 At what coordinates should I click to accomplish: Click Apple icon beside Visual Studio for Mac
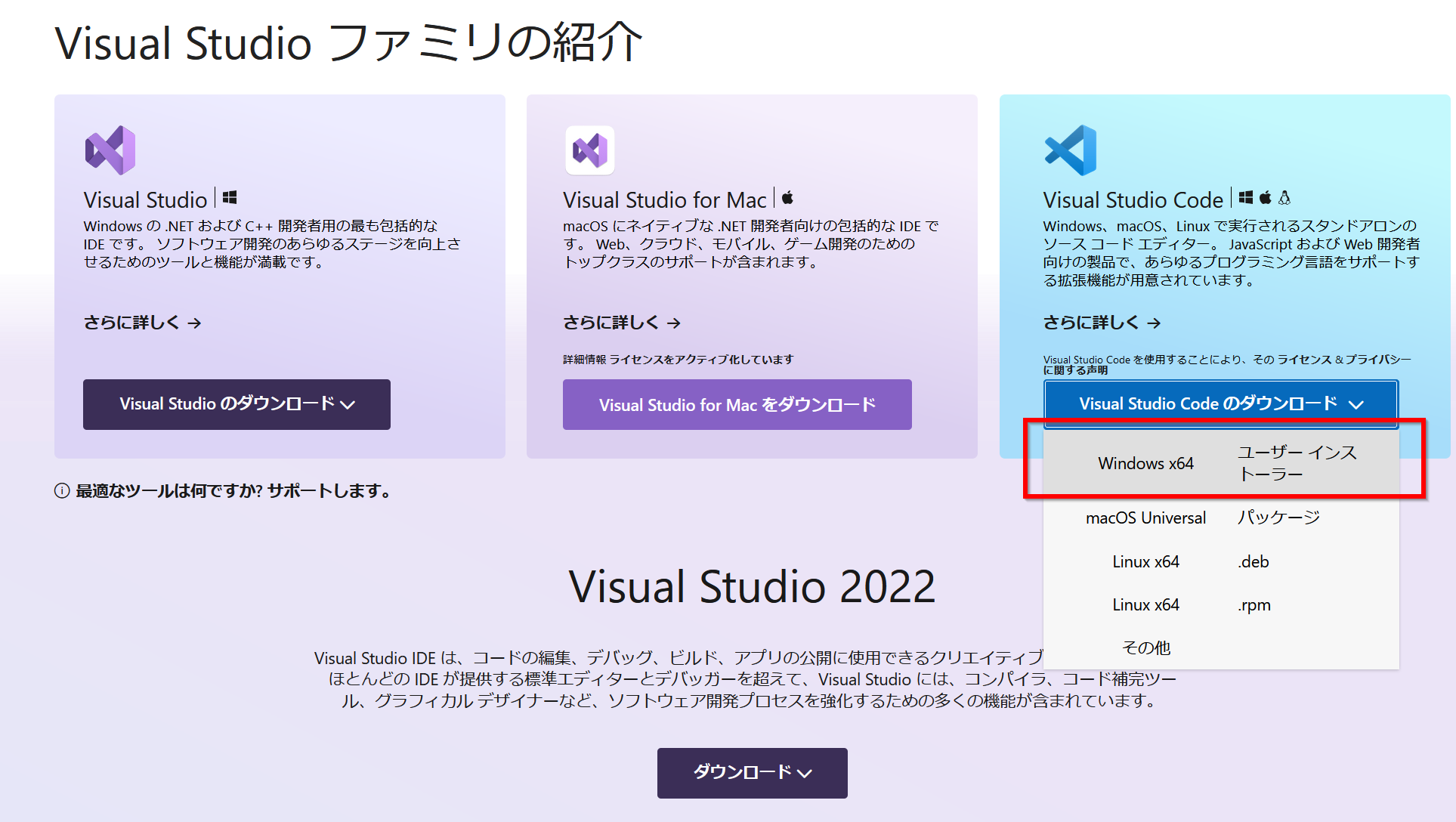coord(787,198)
